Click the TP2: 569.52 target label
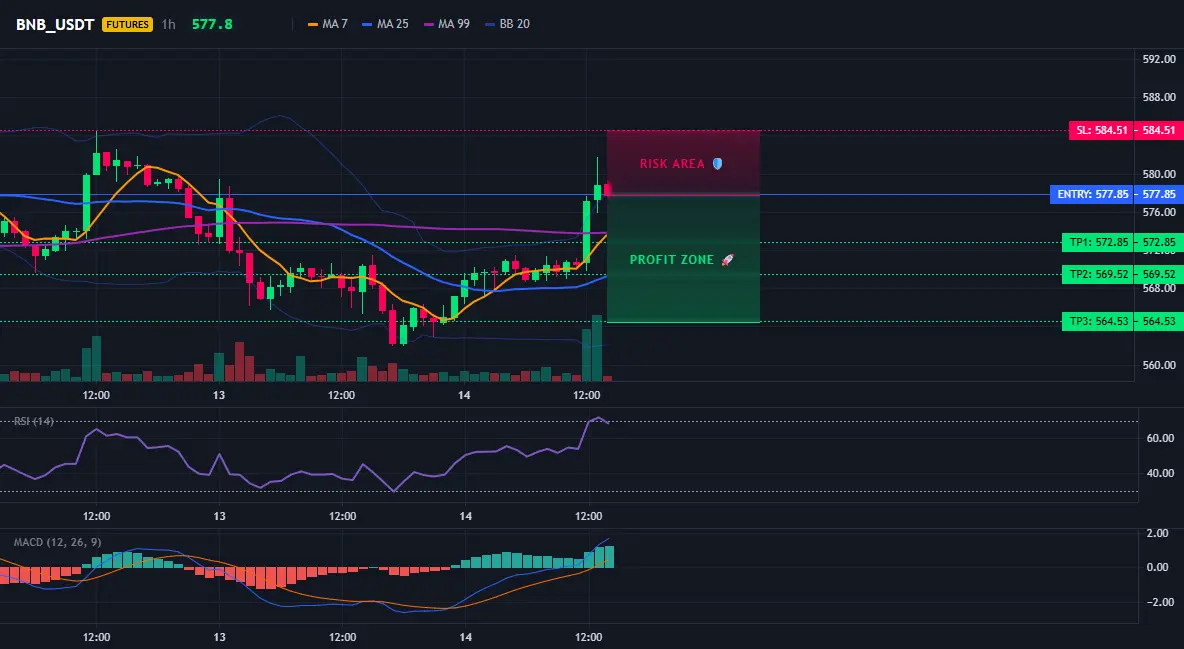Viewport: 1184px width, 649px height. (x=1099, y=274)
